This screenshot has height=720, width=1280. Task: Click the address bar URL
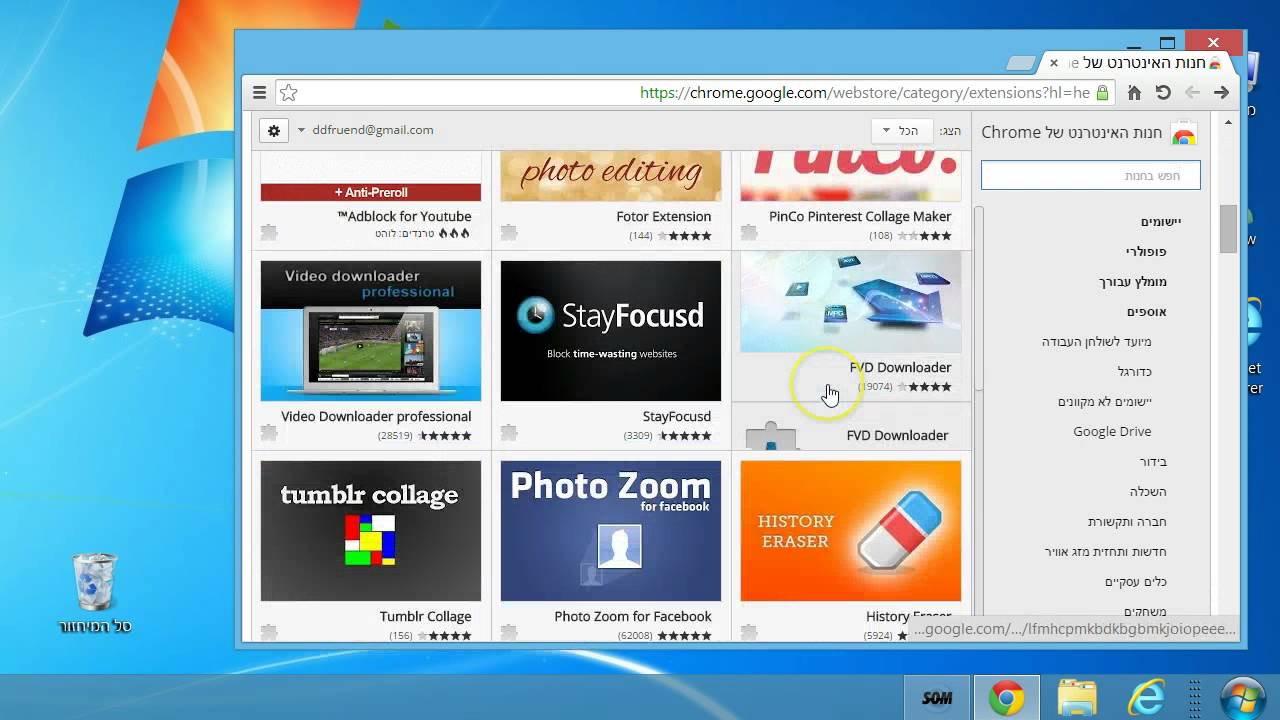[x=864, y=93]
